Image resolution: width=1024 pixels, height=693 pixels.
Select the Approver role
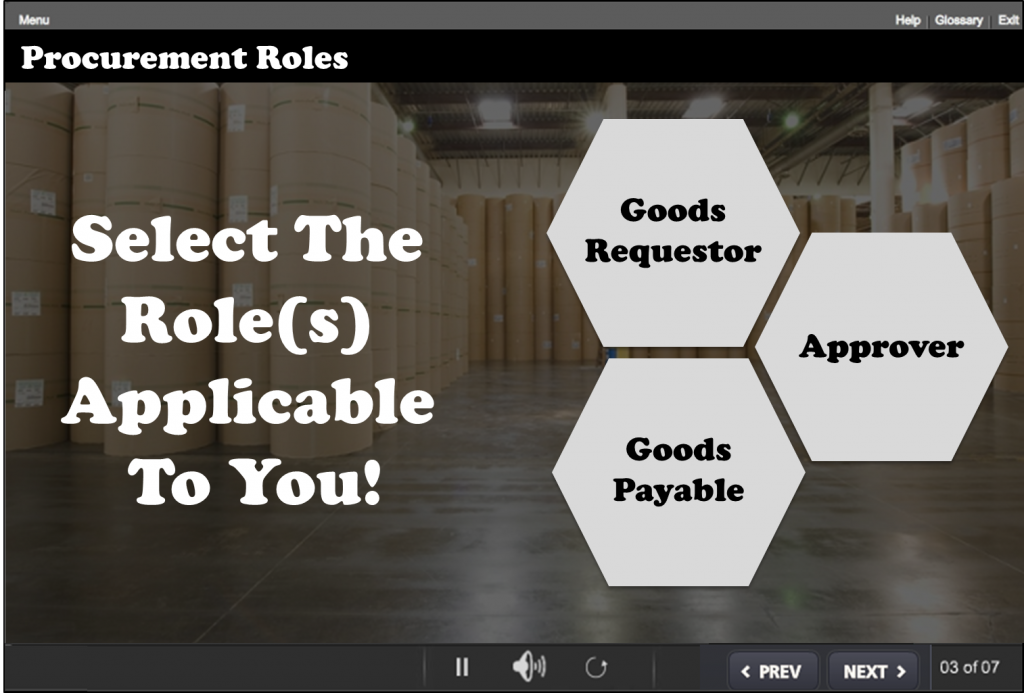(882, 347)
